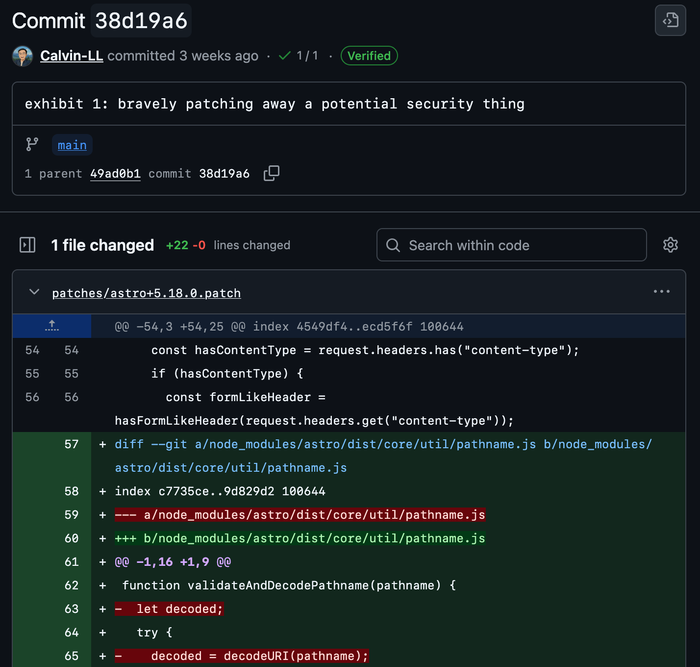
Task: Click the 'lines changed' label
Action: pos(252,245)
